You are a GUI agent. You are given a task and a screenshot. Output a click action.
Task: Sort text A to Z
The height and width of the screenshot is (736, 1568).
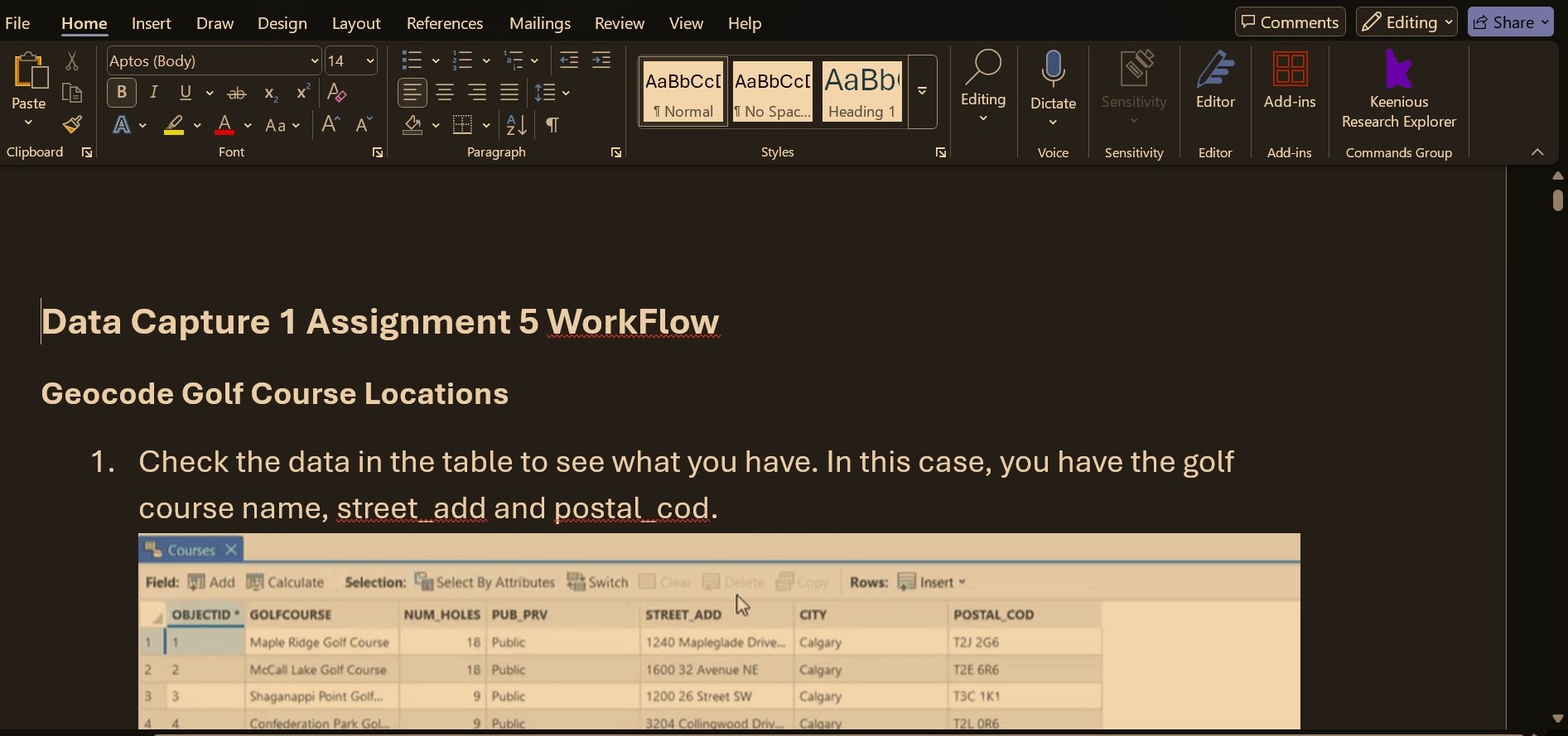tap(516, 125)
